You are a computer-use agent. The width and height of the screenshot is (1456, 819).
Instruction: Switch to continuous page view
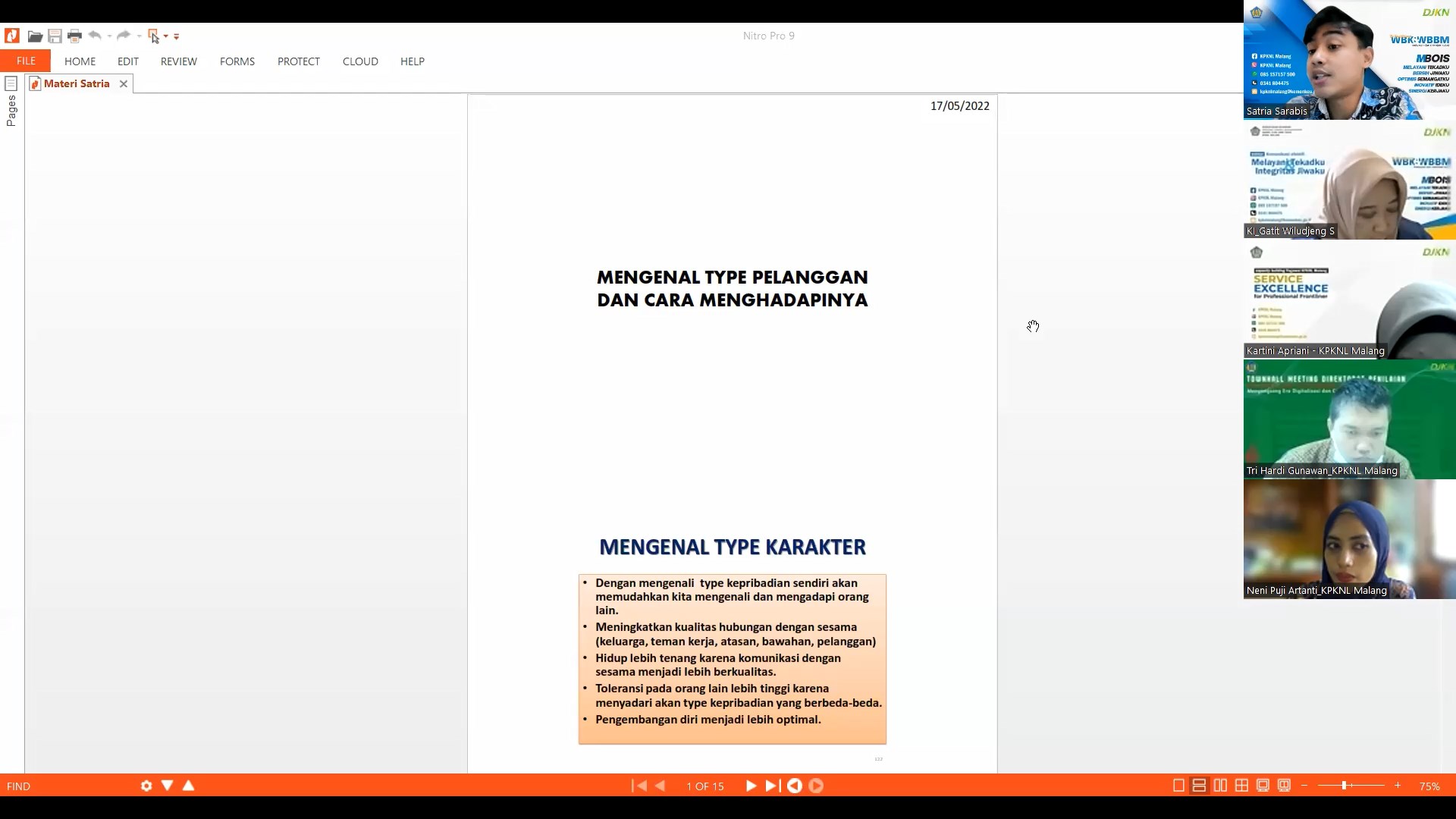click(1199, 786)
